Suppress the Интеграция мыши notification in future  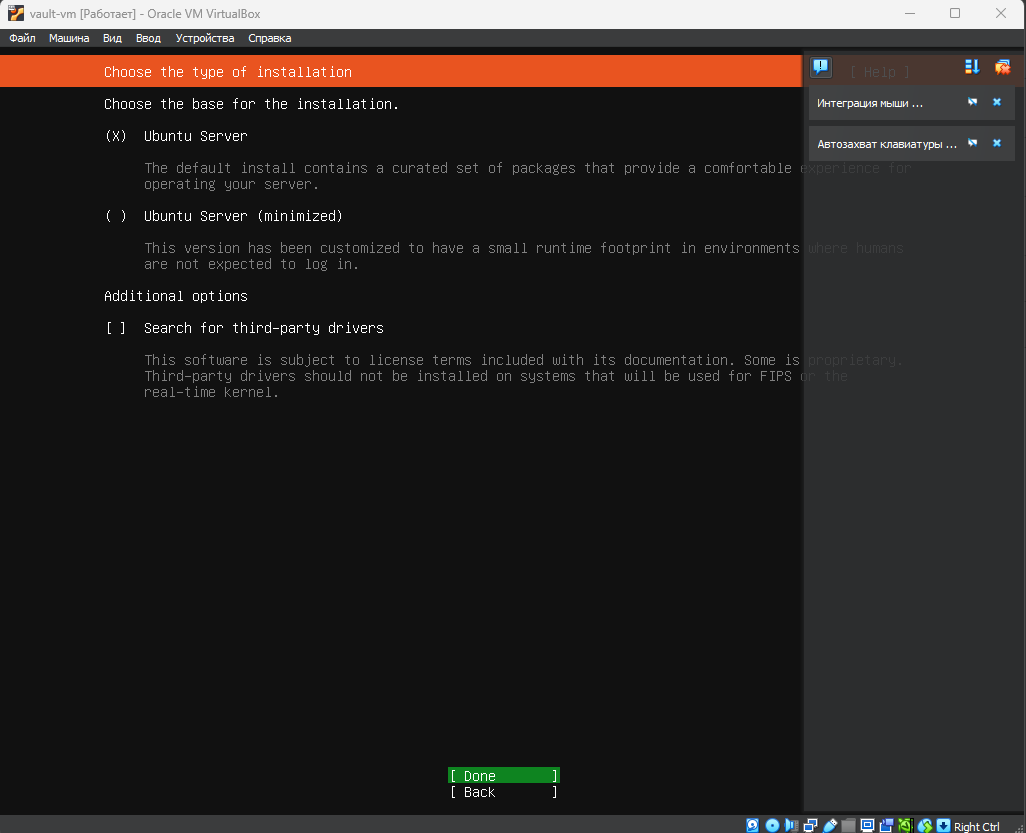tap(972, 102)
